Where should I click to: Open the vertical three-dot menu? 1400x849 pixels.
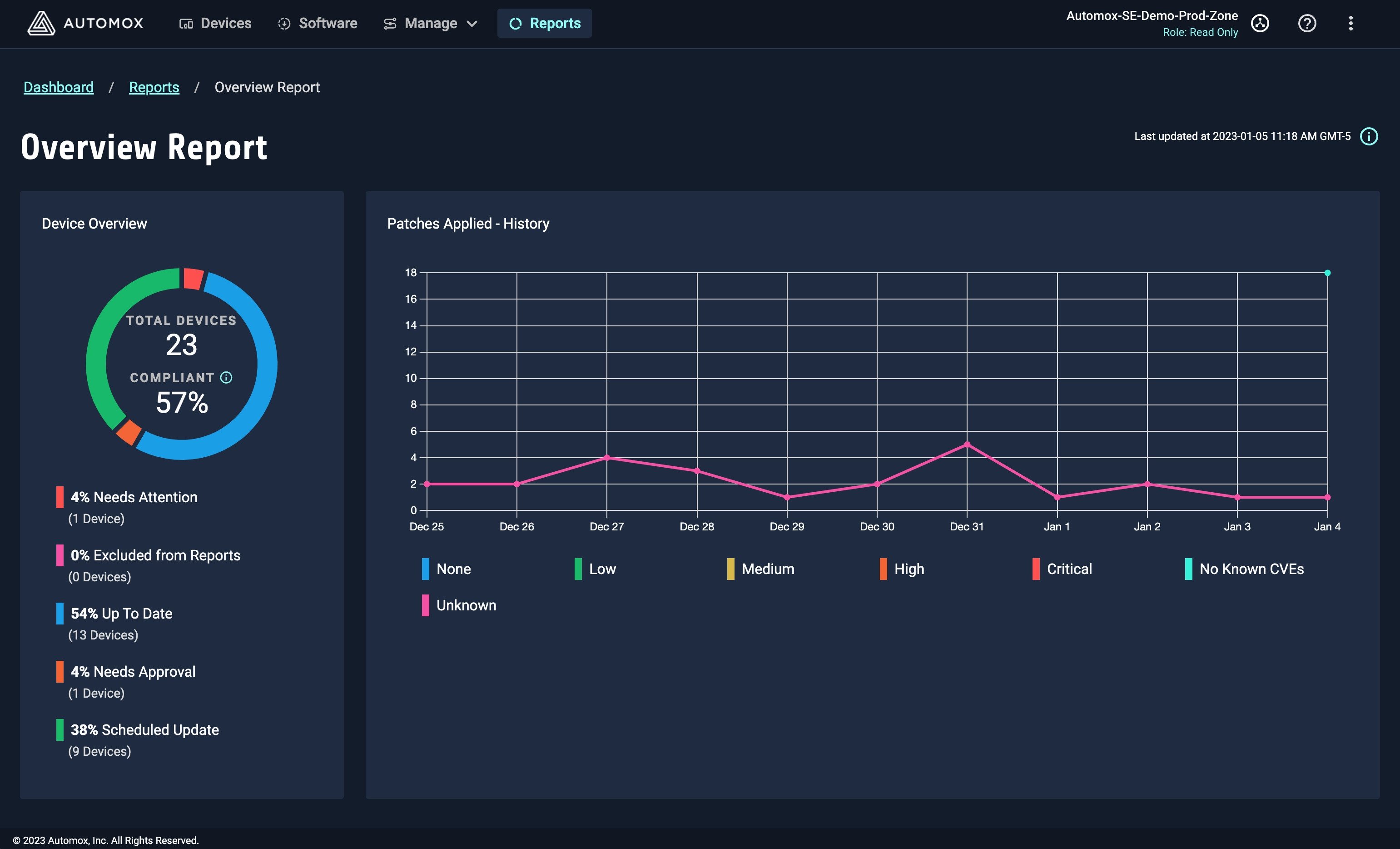pyautogui.click(x=1350, y=23)
